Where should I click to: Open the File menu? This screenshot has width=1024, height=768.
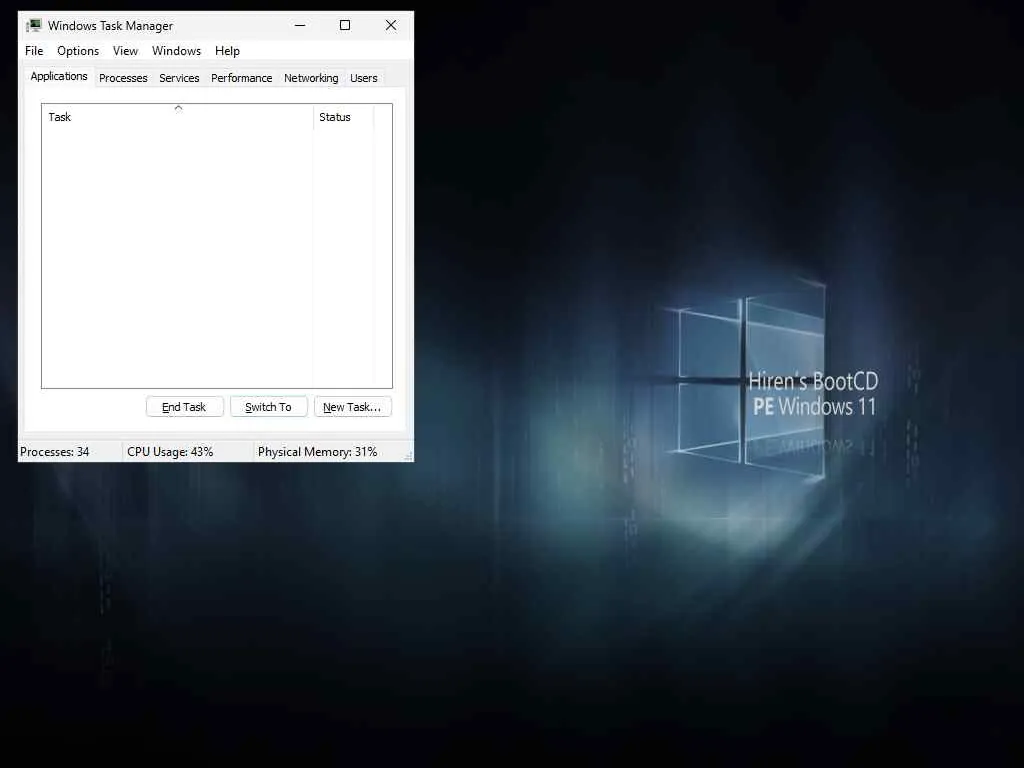pyautogui.click(x=34, y=51)
